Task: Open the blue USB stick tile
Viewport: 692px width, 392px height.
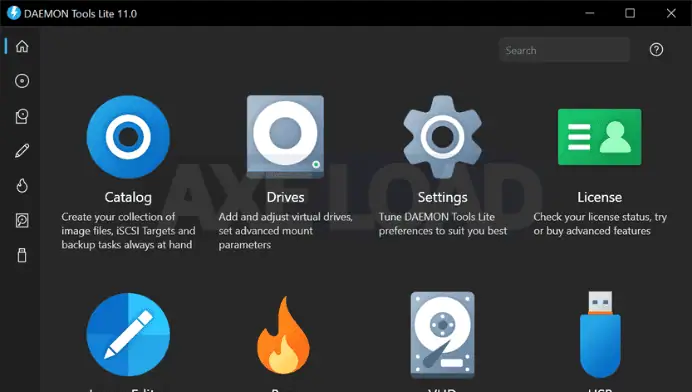Action: (x=600, y=334)
